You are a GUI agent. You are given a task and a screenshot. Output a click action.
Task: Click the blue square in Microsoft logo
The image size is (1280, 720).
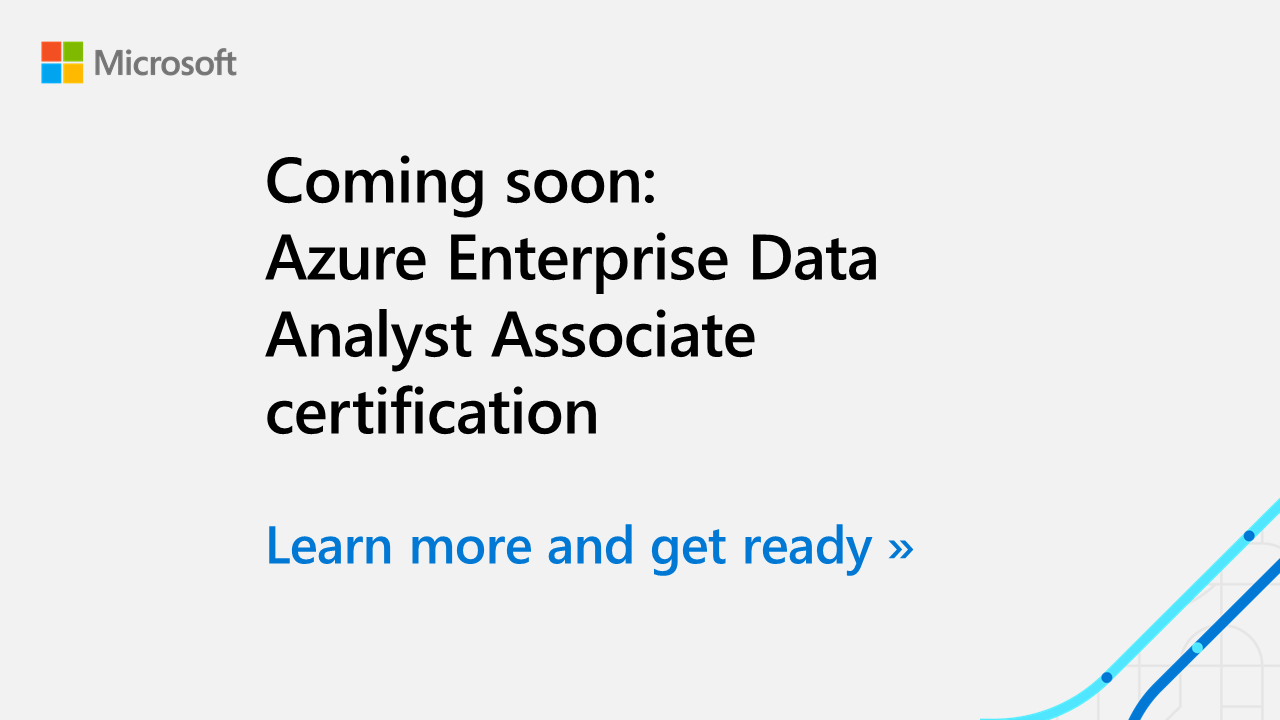(x=51, y=73)
